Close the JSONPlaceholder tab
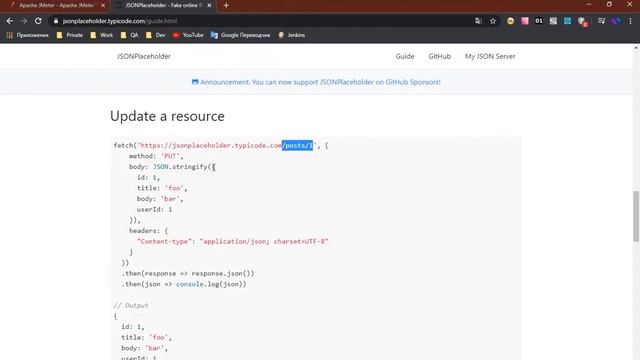This screenshot has height=360, width=640. click(x=209, y=5)
